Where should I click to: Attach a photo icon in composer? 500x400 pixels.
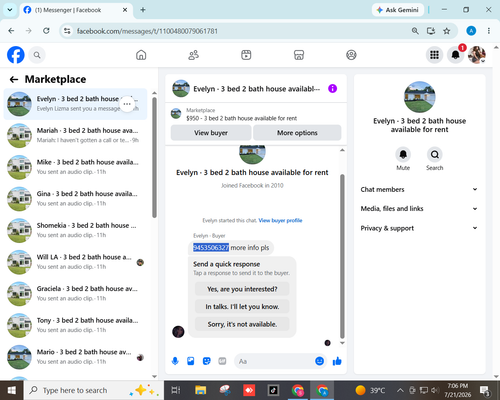click(191, 361)
